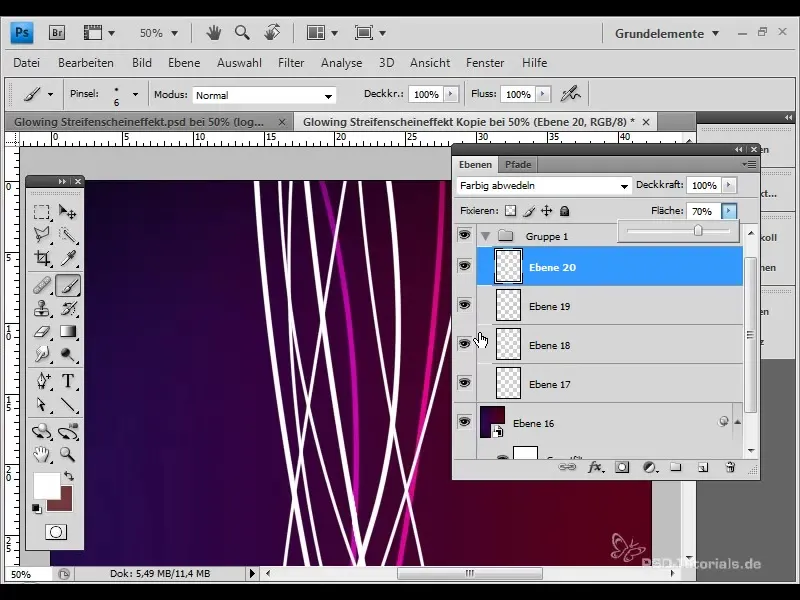Launch Adobe Bridge
The height and width of the screenshot is (600, 800).
pyautogui.click(x=57, y=33)
